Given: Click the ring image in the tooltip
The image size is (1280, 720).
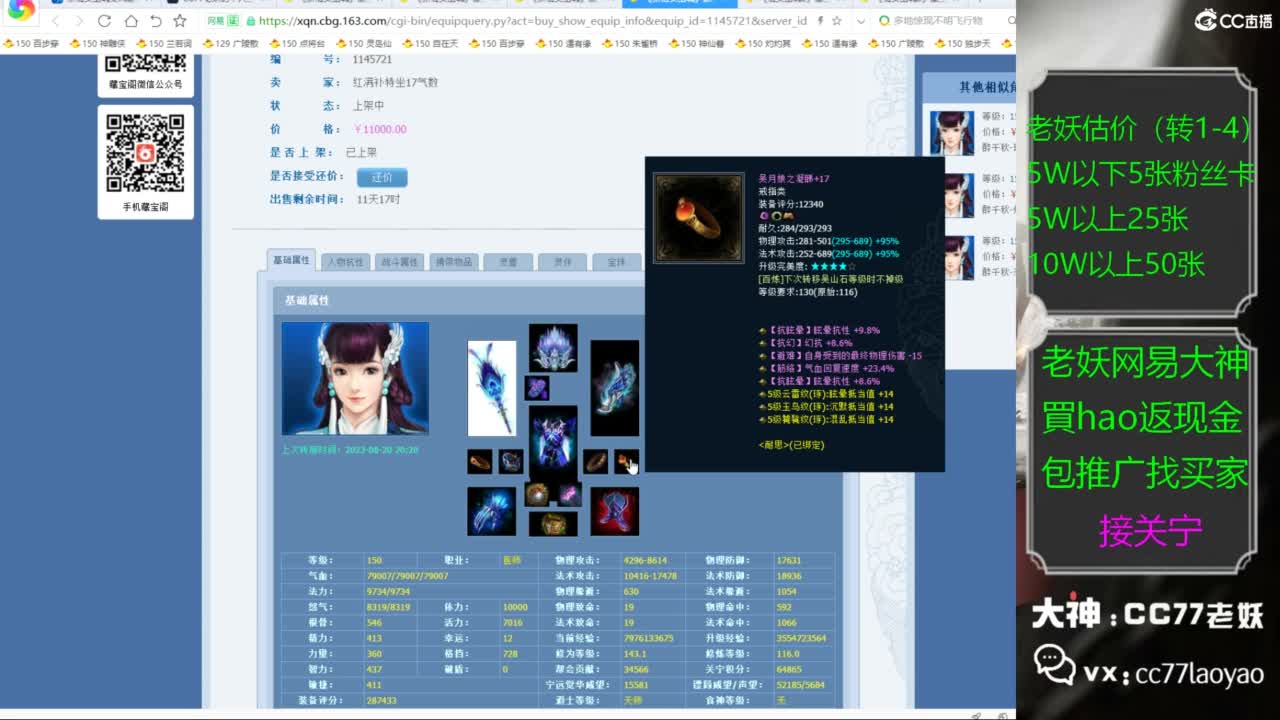Looking at the screenshot, I should coord(699,219).
